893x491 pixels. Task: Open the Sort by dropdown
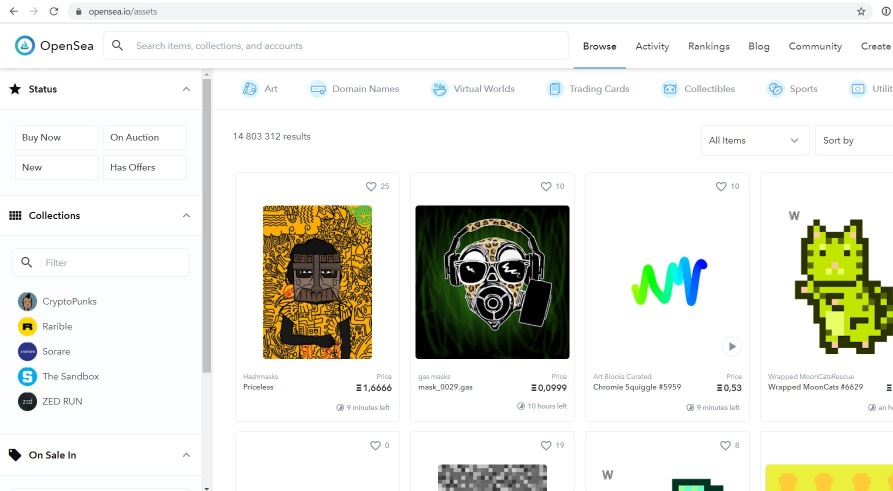click(854, 141)
